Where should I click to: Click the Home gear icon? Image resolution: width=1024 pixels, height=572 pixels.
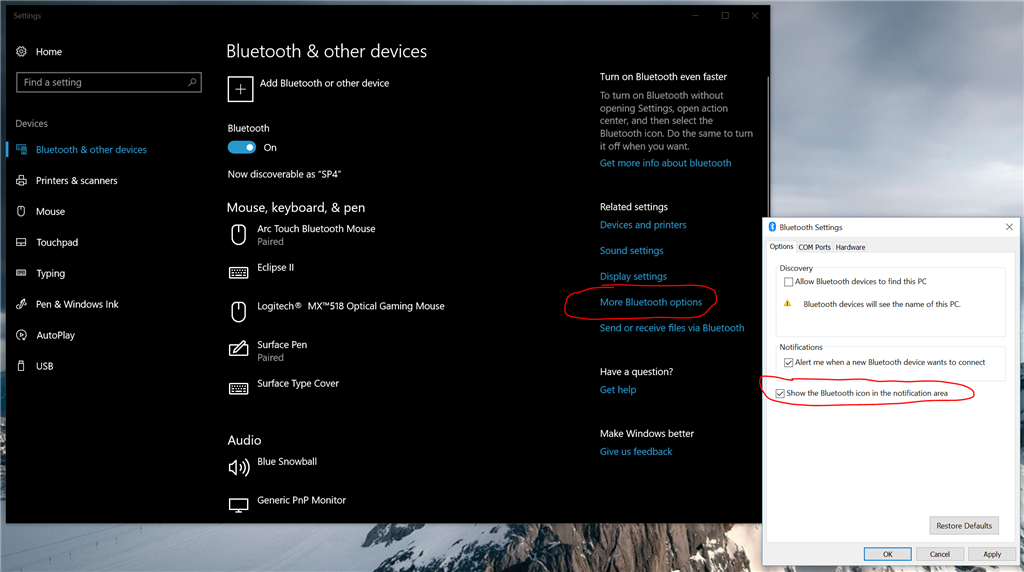coord(22,52)
